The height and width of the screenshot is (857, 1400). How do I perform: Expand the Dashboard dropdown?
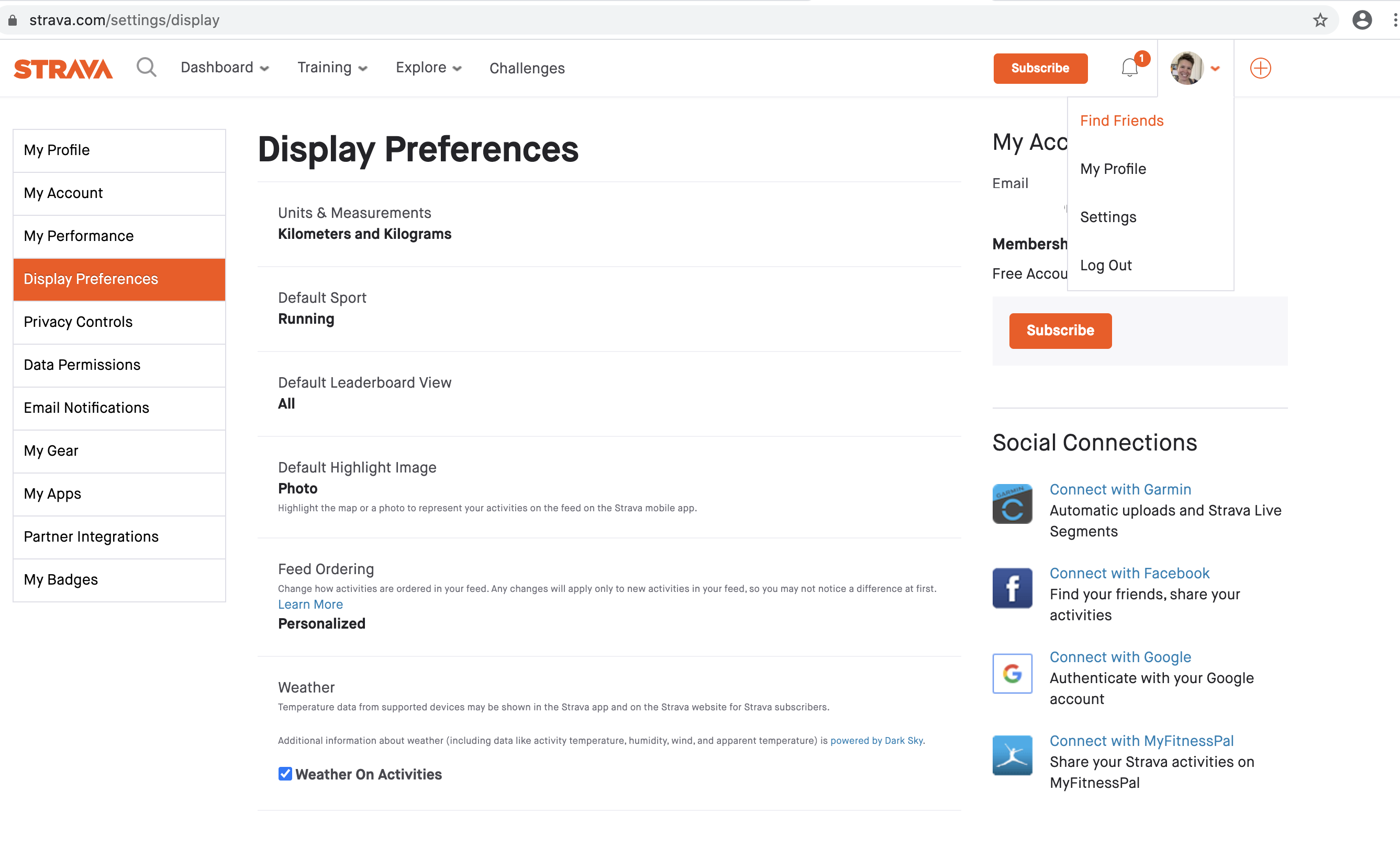tap(225, 68)
